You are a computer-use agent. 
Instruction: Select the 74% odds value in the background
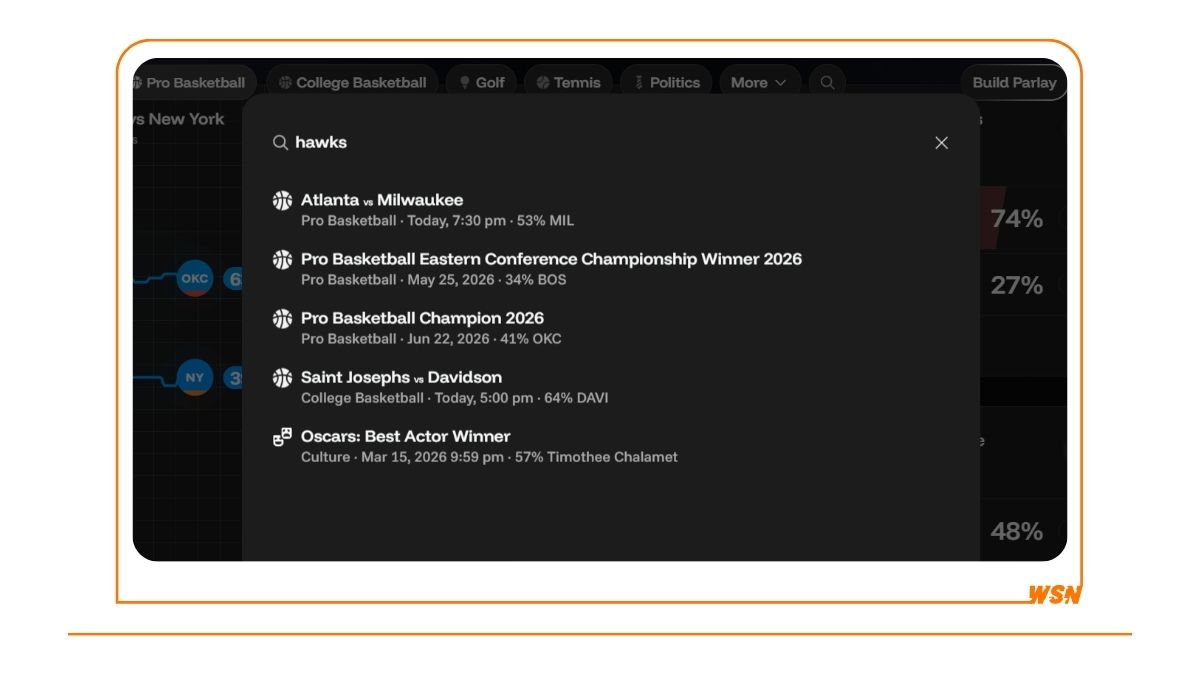tap(1016, 219)
